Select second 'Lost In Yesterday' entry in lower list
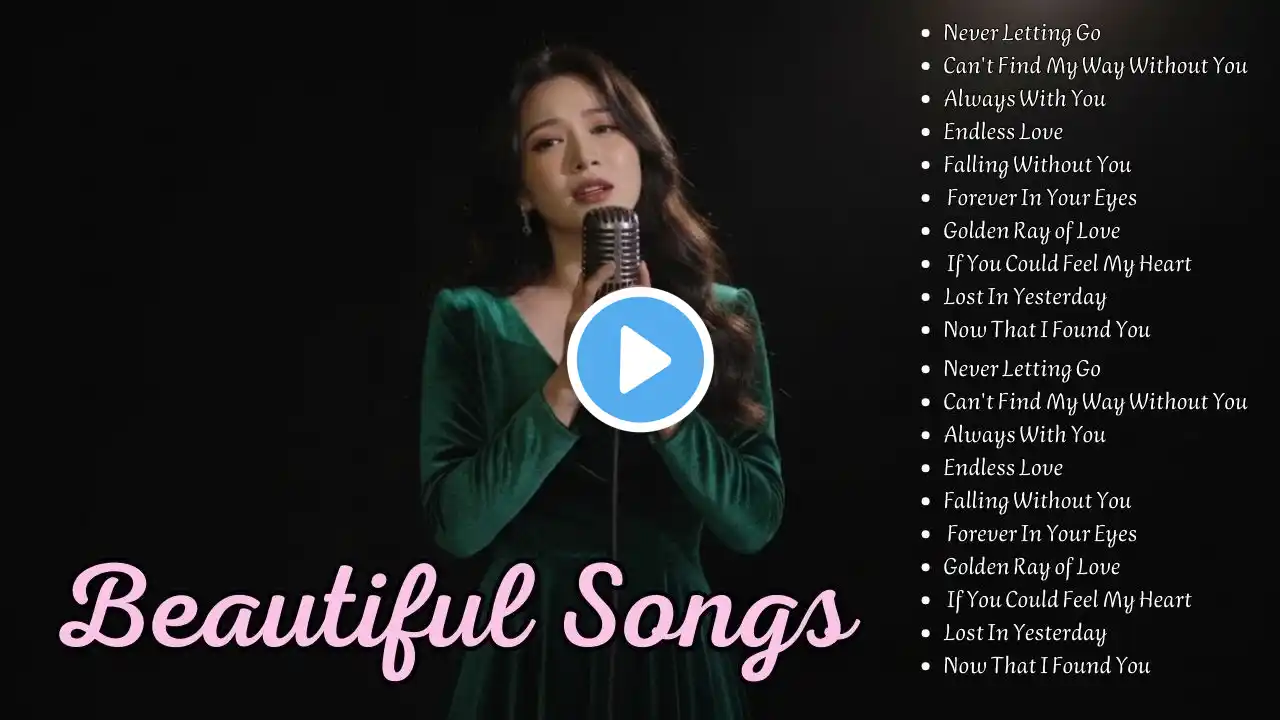The image size is (1280, 720). tap(1025, 633)
